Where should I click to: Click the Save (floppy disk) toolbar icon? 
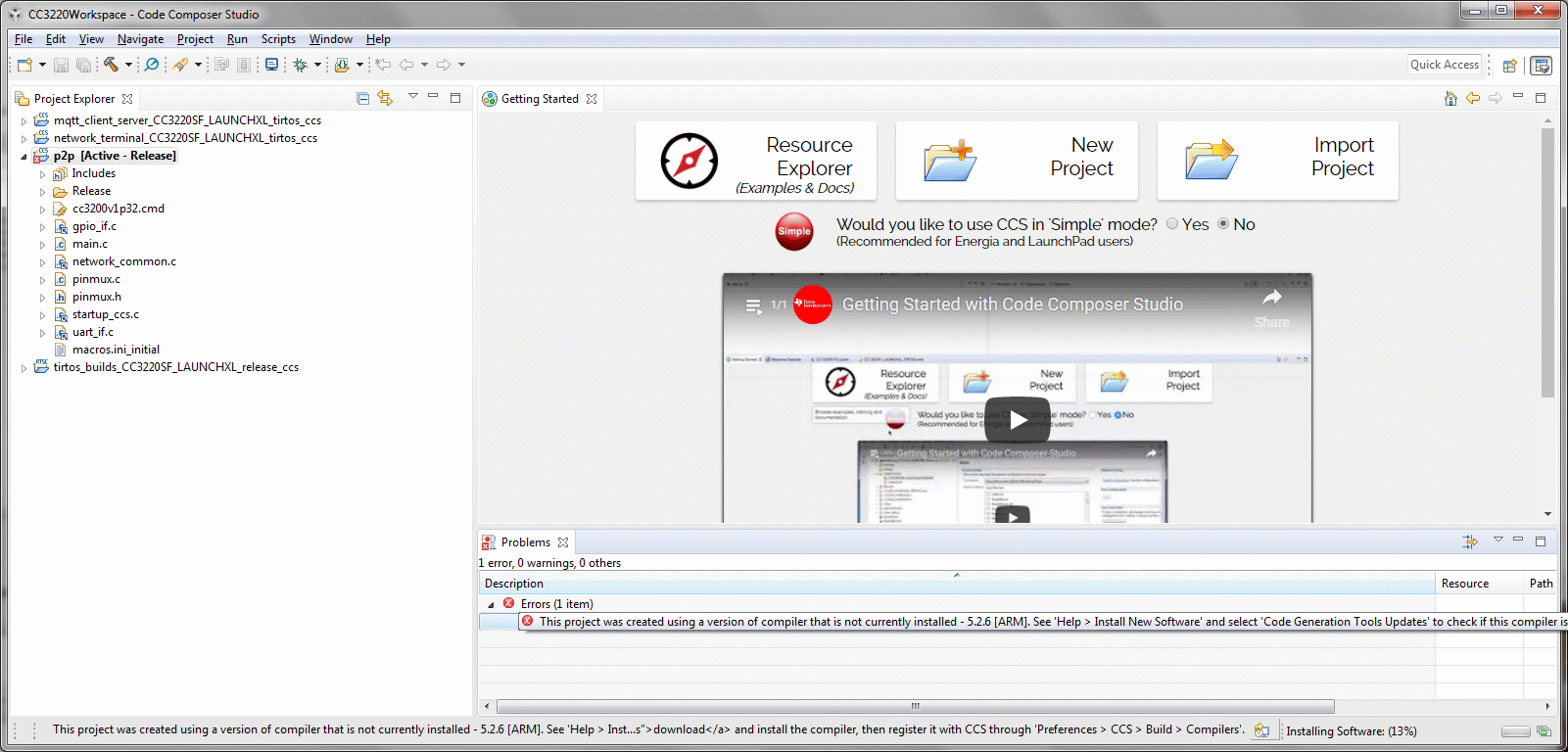61,65
